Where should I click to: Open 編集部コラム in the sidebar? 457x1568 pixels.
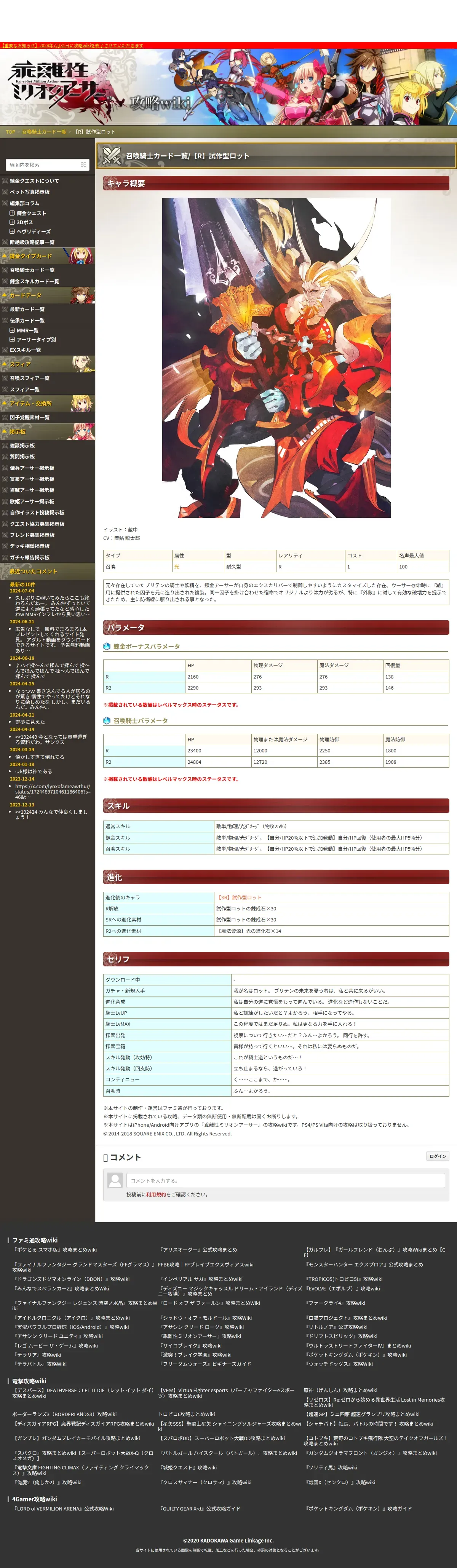(x=24, y=203)
